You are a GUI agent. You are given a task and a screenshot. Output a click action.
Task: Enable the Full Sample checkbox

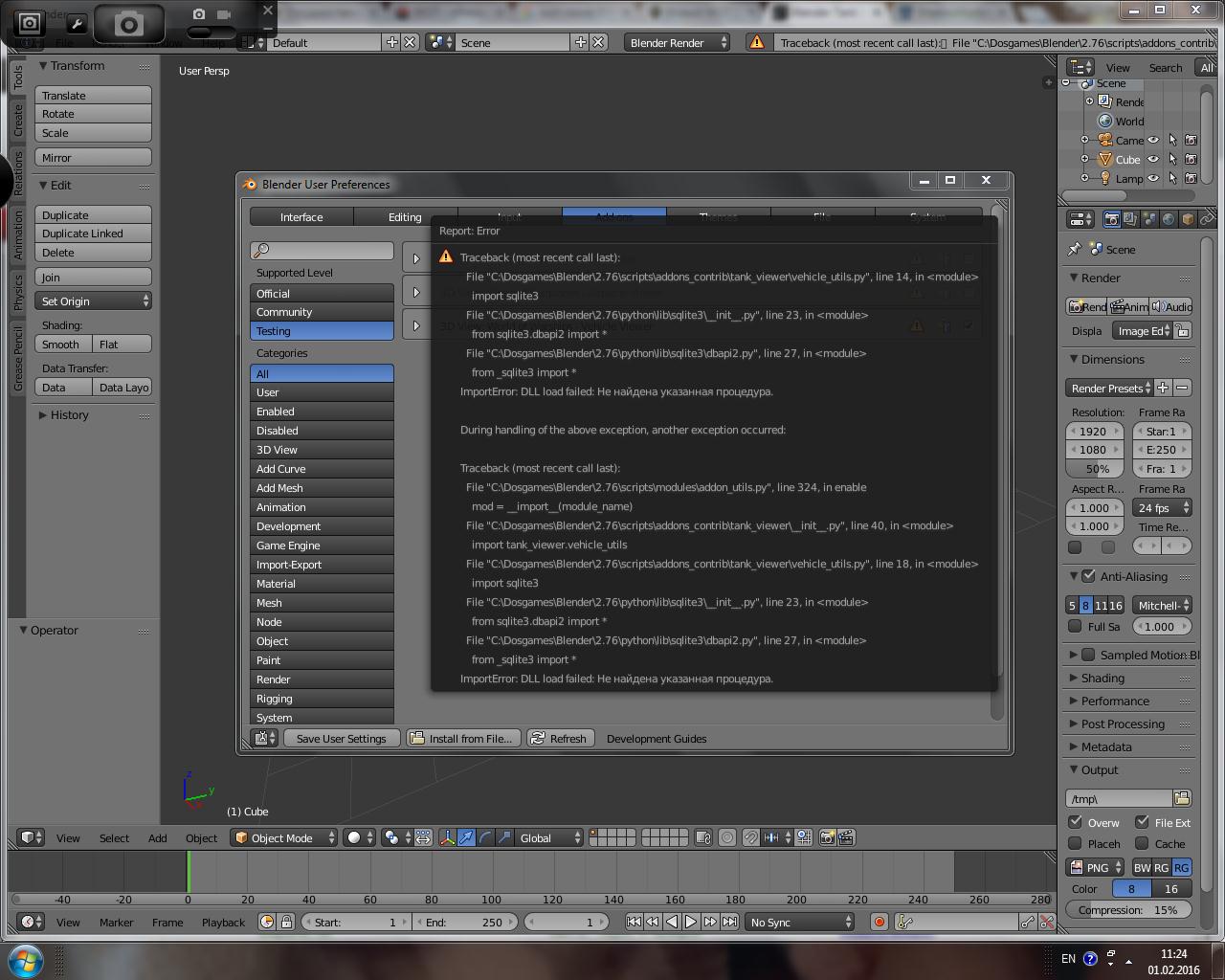[1075, 626]
